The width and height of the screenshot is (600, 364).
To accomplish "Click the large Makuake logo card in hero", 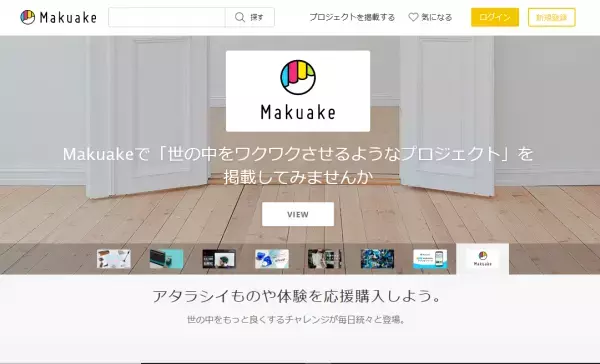I will 298,91.
